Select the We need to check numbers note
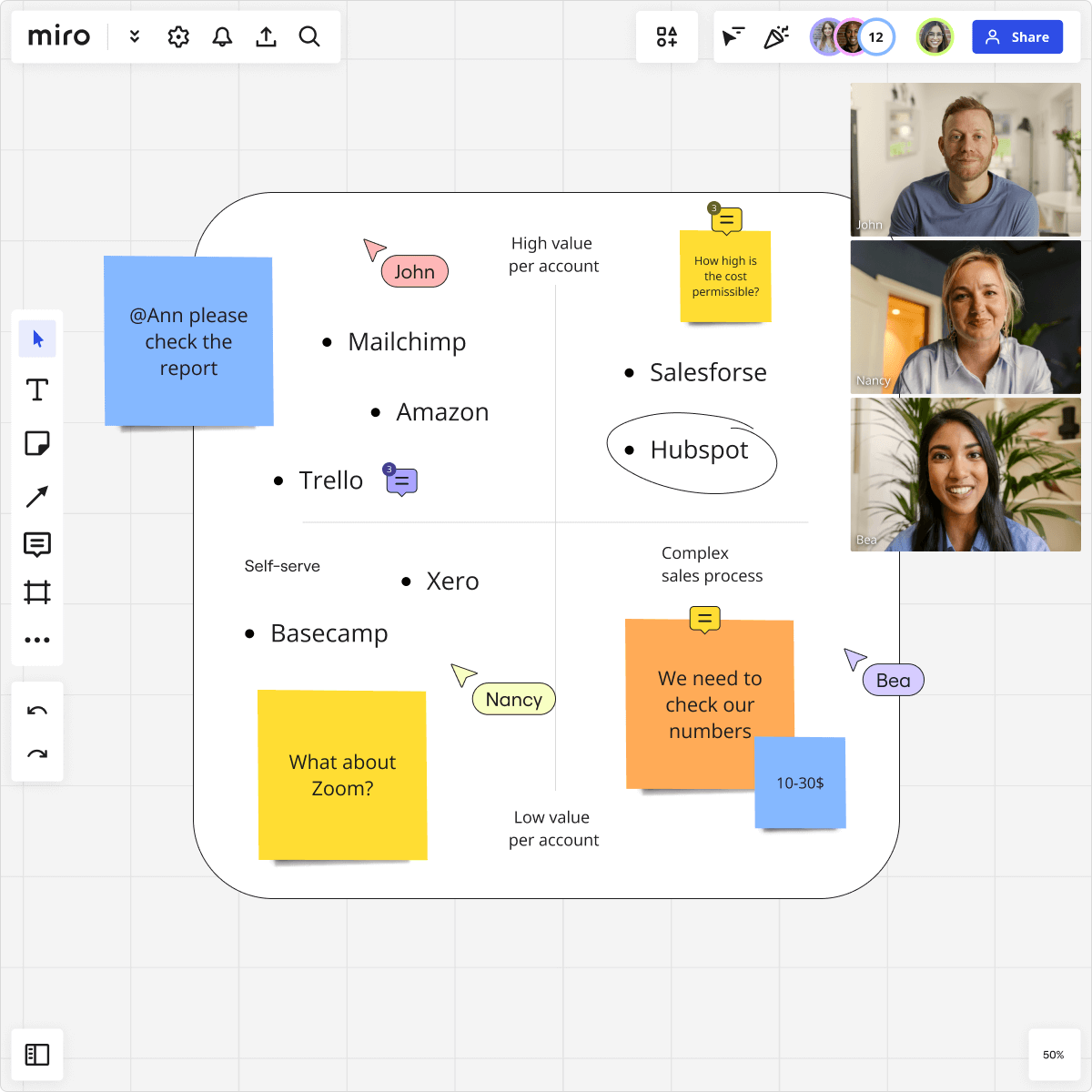Image resolution: width=1092 pixels, height=1092 pixels. click(710, 704)
